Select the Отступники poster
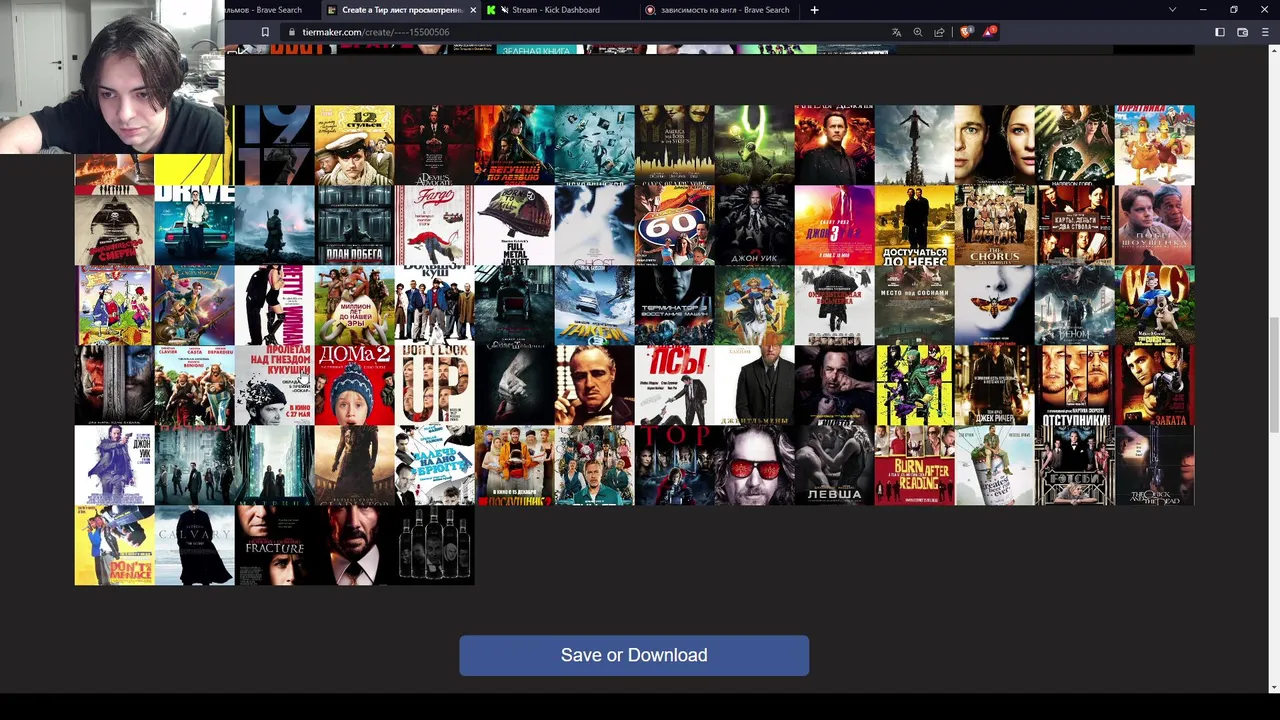The image size is (1280, 720). [1074, 385]
